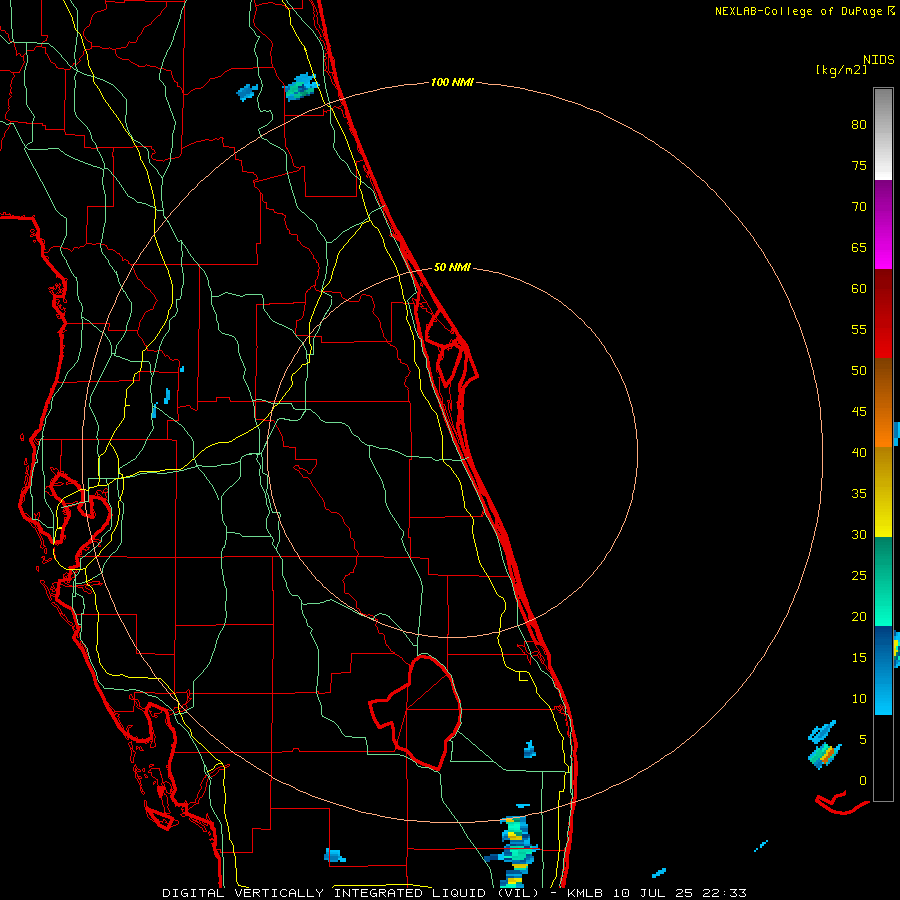Click the offshore storm cell with orange core

pos(825,755)
